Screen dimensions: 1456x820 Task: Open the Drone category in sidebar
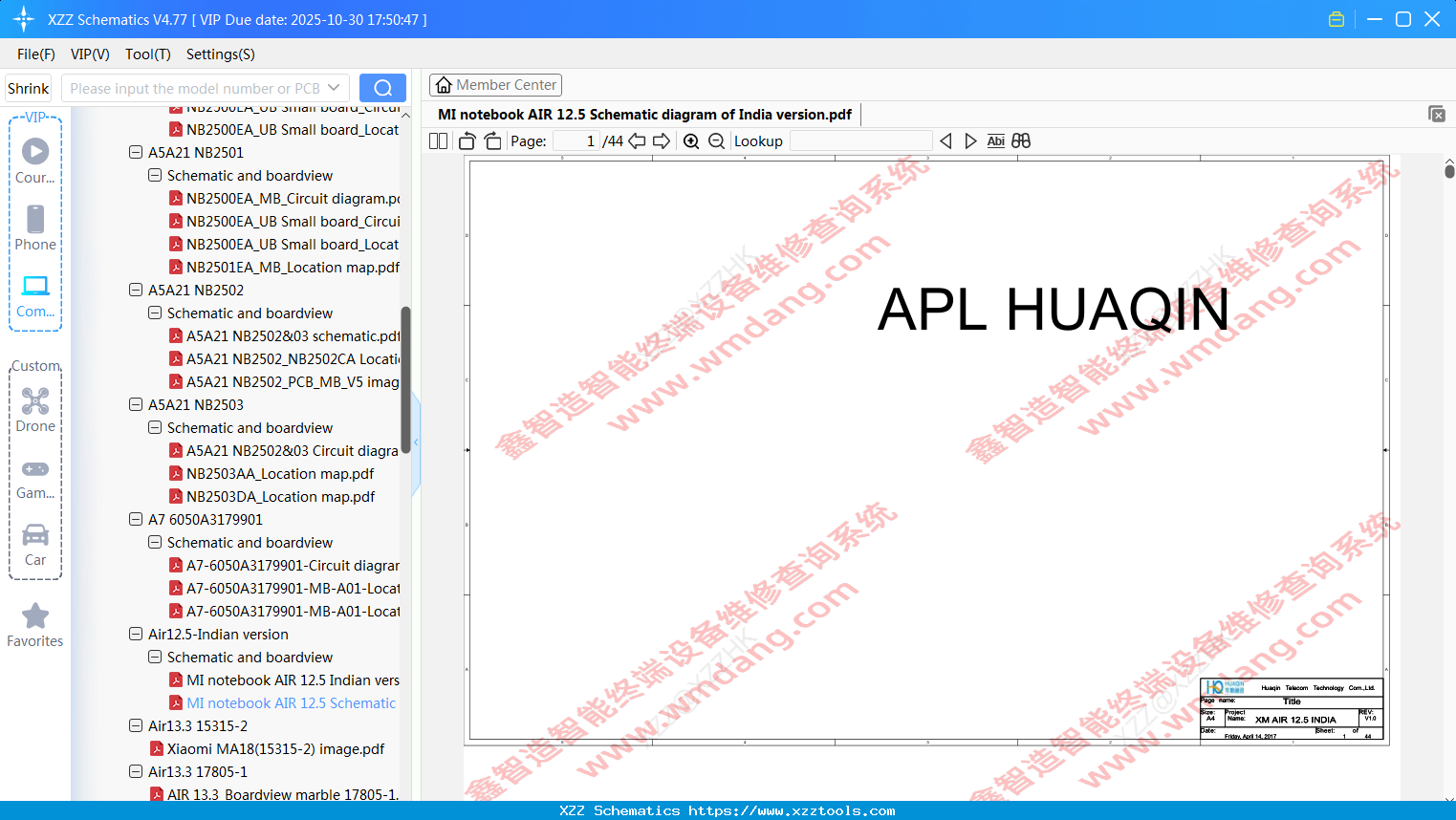[35, 409]
